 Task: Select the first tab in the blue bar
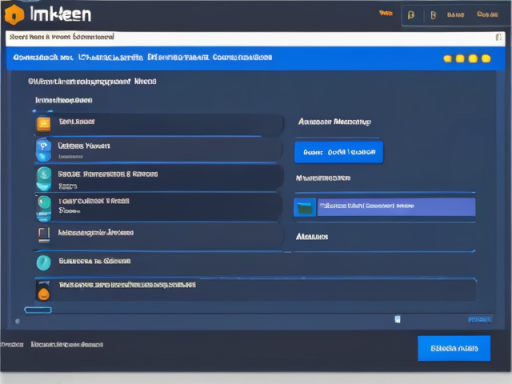43,57
